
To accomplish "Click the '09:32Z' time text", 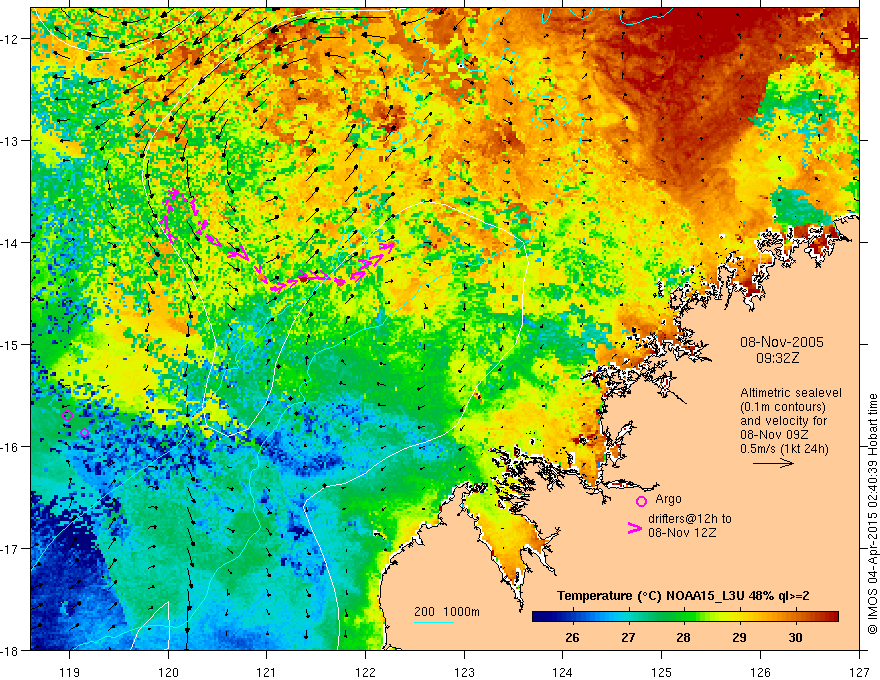I will [777, 358].
